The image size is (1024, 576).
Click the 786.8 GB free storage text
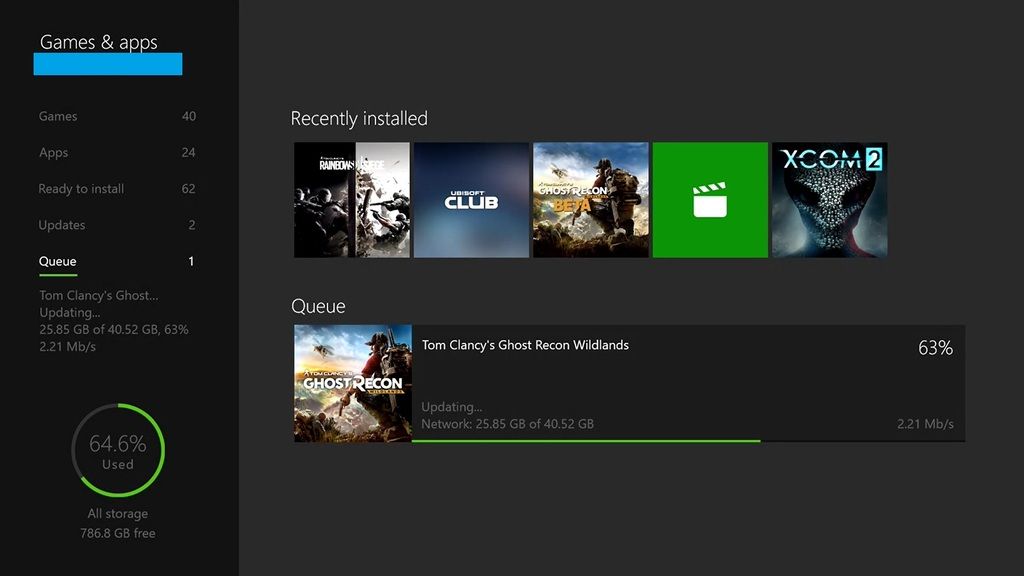coord(118,533)
